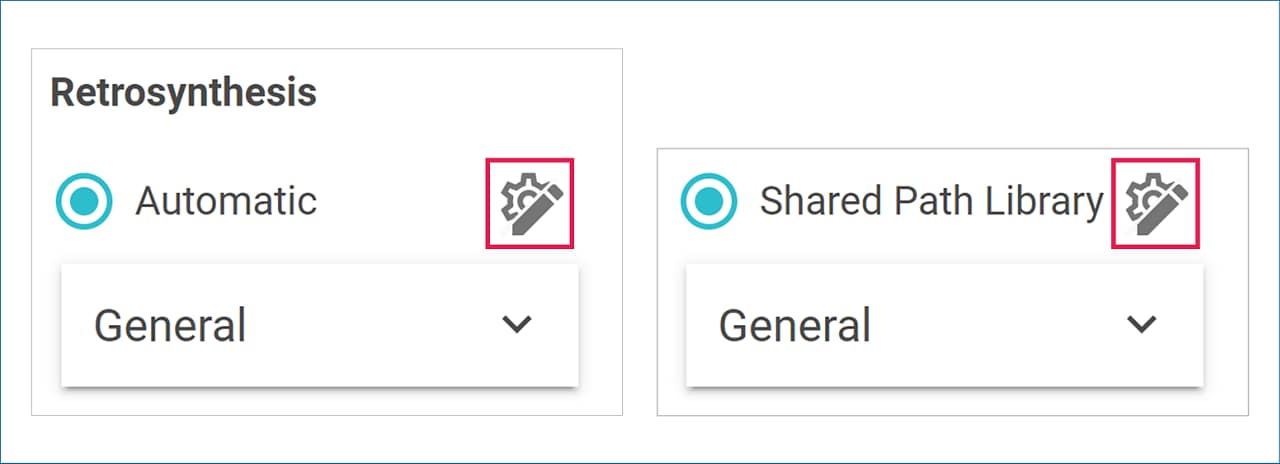Screen dimensions: 1280x464
Task: Expand the General dropdown under Shared Path Library
Action: tap(944, 325)
